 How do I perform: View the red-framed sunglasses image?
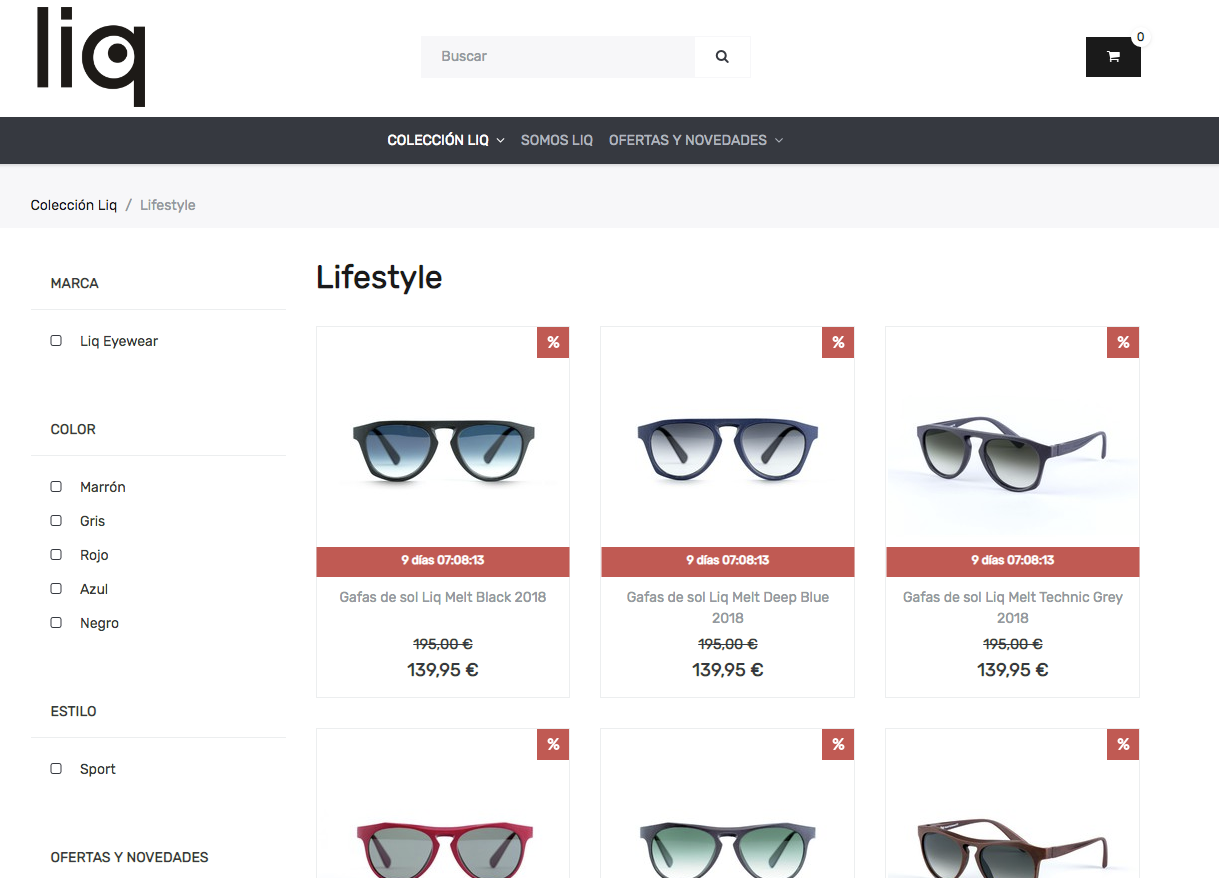443,848
